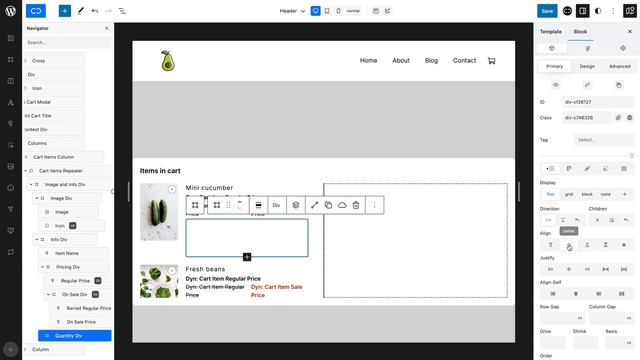Screen dimensions: 640x360
Task: Switch to the Template tab
Action: tap(551, 31)
